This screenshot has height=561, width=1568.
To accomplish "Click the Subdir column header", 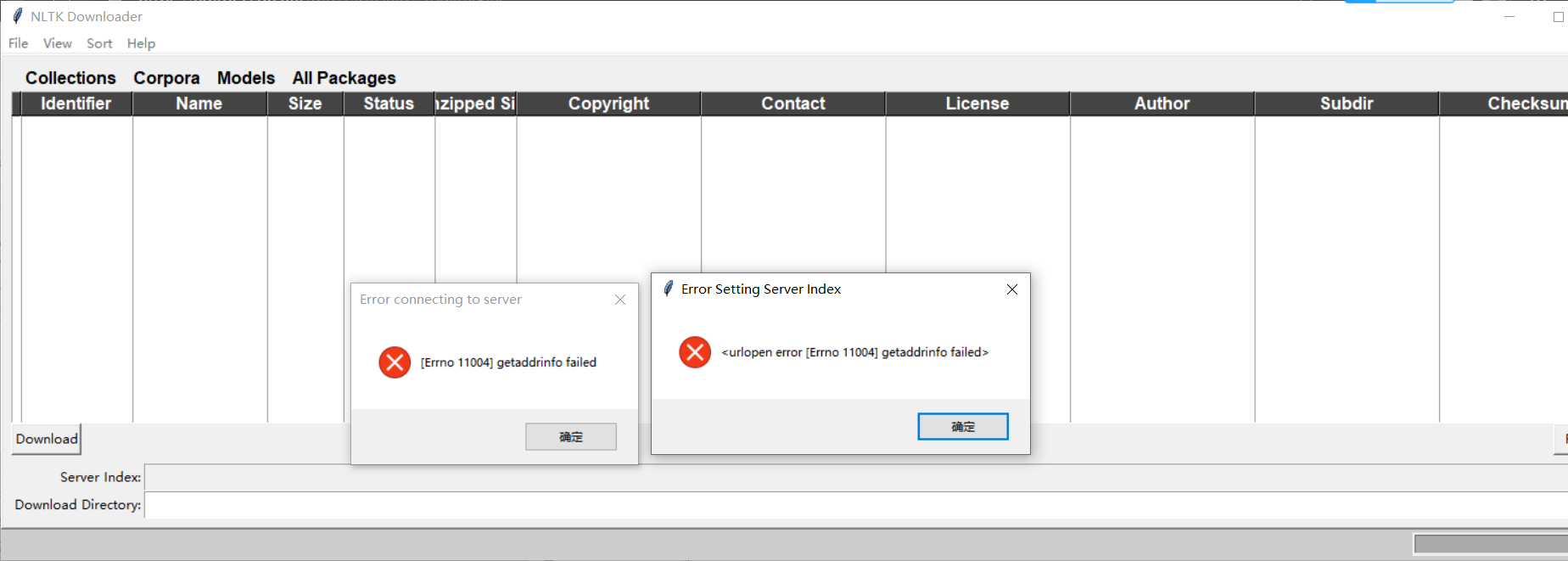I will (x=1347, y=104).
